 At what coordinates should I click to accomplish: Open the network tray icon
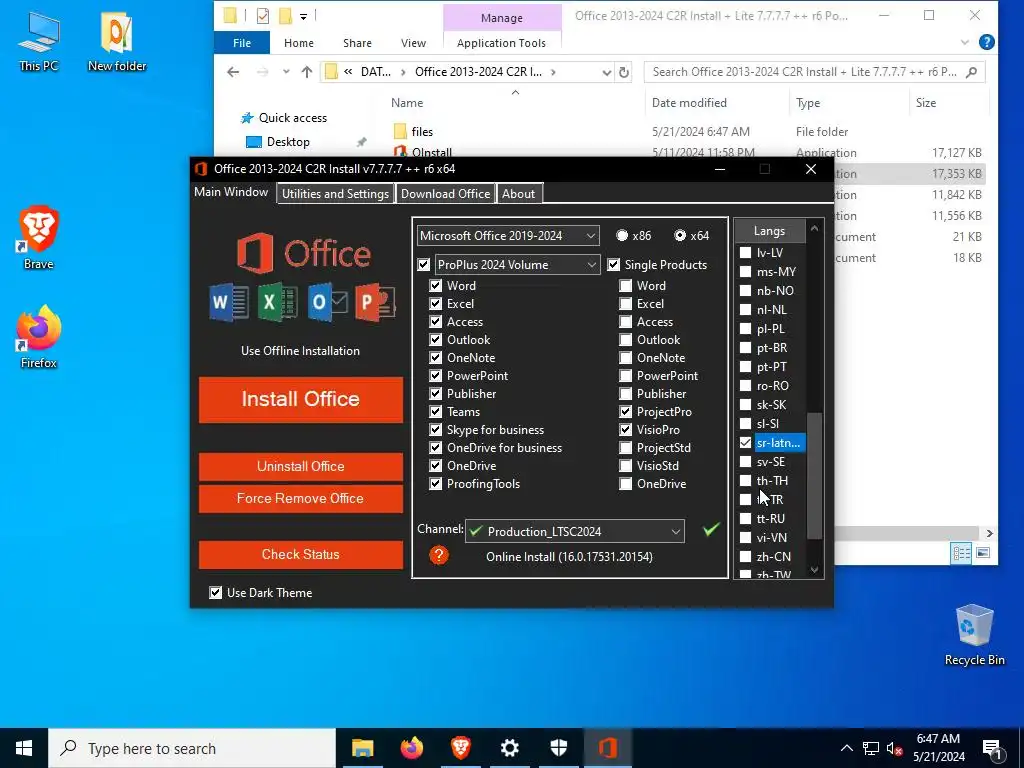click(x=871, y=748)
